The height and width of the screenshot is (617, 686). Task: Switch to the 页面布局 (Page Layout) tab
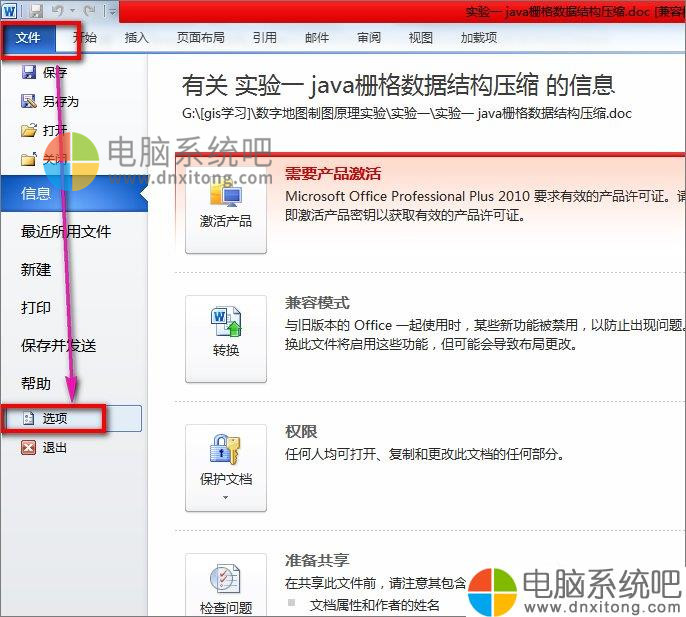(x=200, y=38)
